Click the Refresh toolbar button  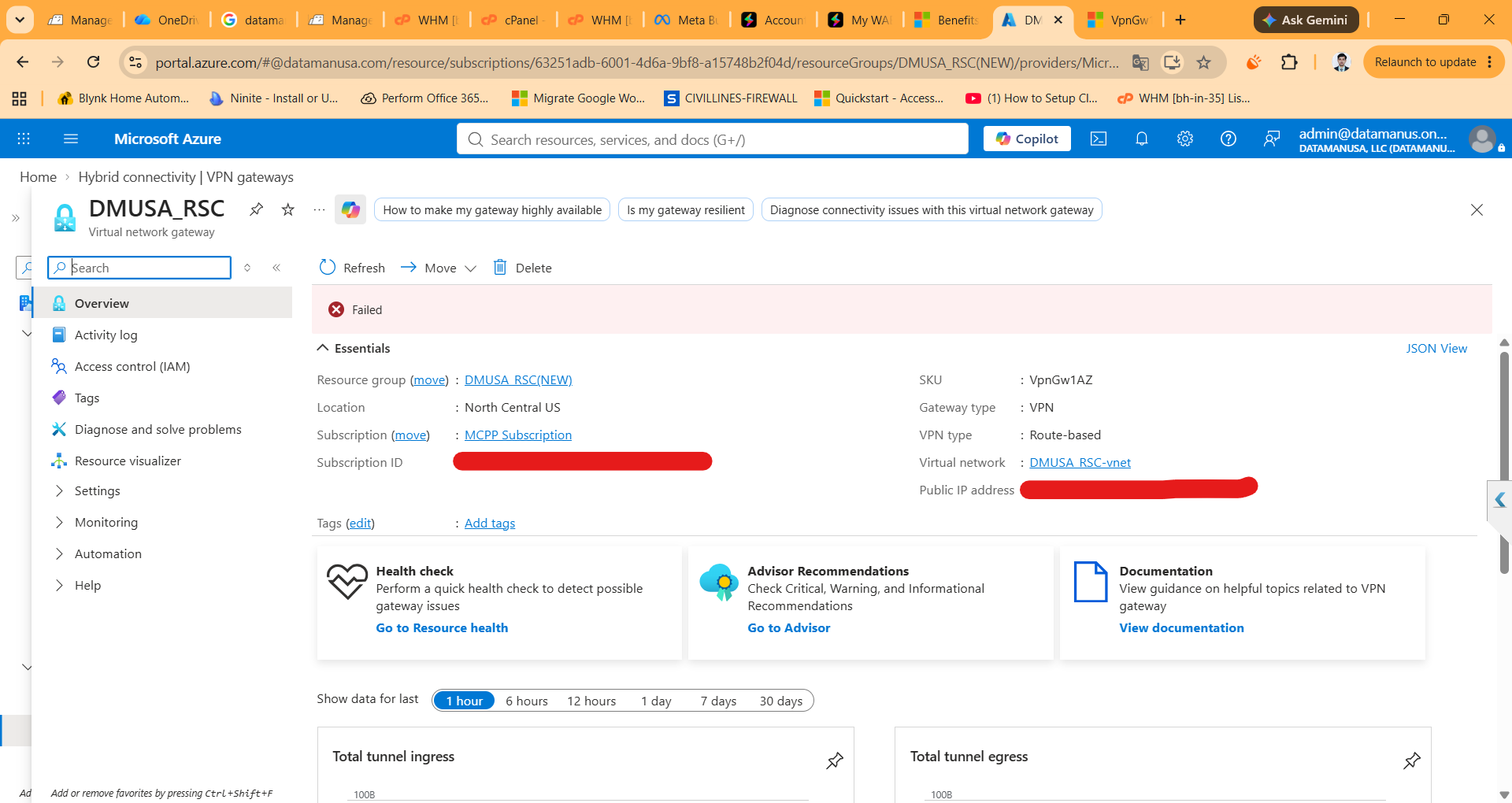point(352,268)
